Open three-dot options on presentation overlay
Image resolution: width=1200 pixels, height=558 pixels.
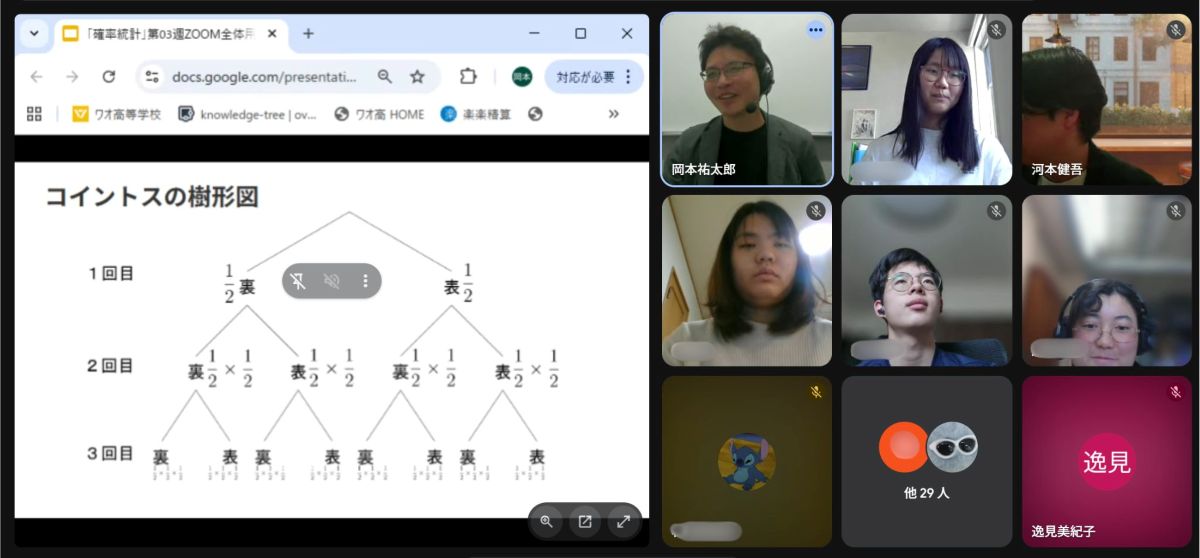pos(365,281)
